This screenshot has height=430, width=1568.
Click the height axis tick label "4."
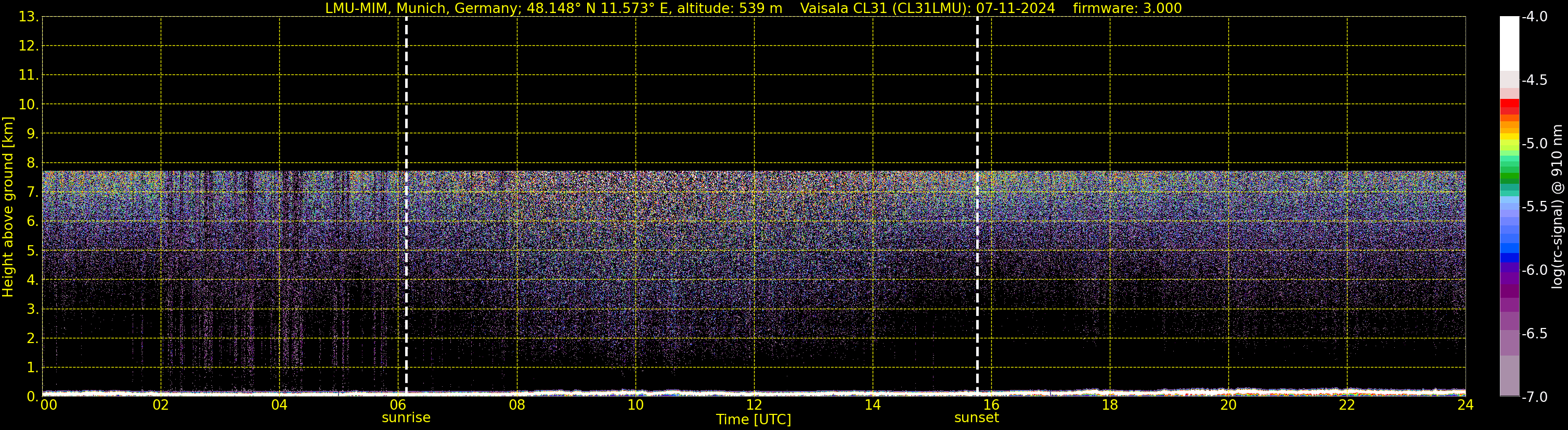pyautogui.click(x=32, y=280)
